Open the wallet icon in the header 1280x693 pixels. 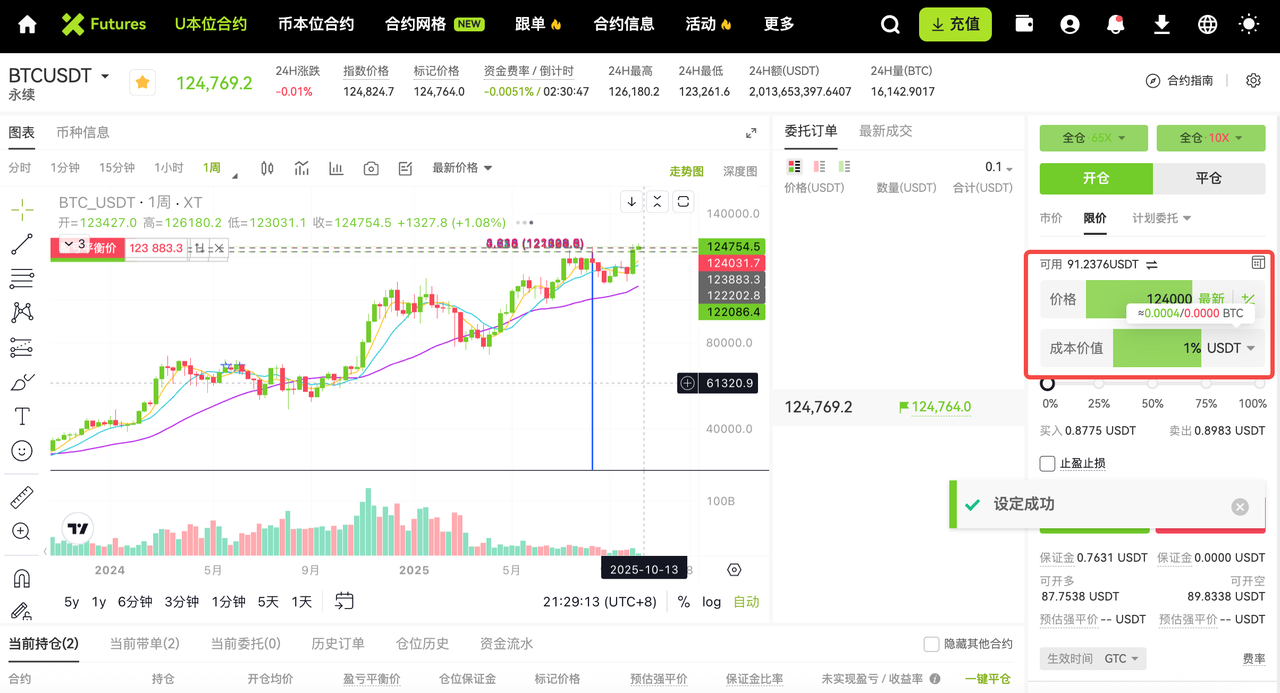click(x=1024, y=24)
